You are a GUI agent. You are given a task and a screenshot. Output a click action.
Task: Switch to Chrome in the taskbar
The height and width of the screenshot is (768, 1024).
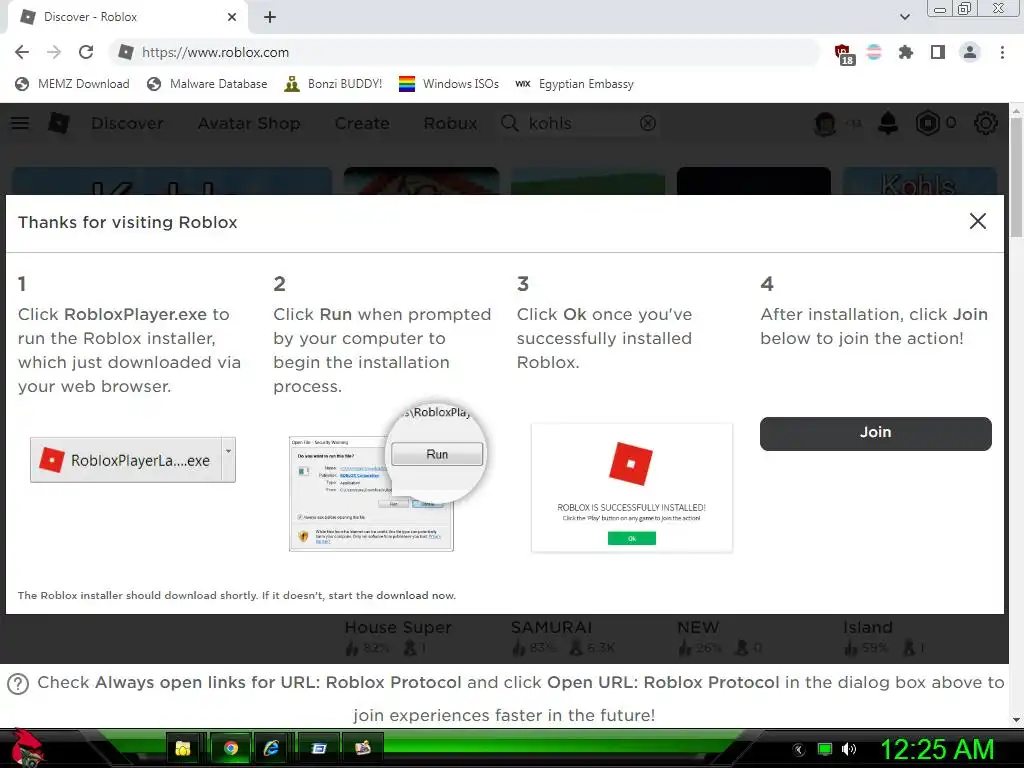pos(230,748)
